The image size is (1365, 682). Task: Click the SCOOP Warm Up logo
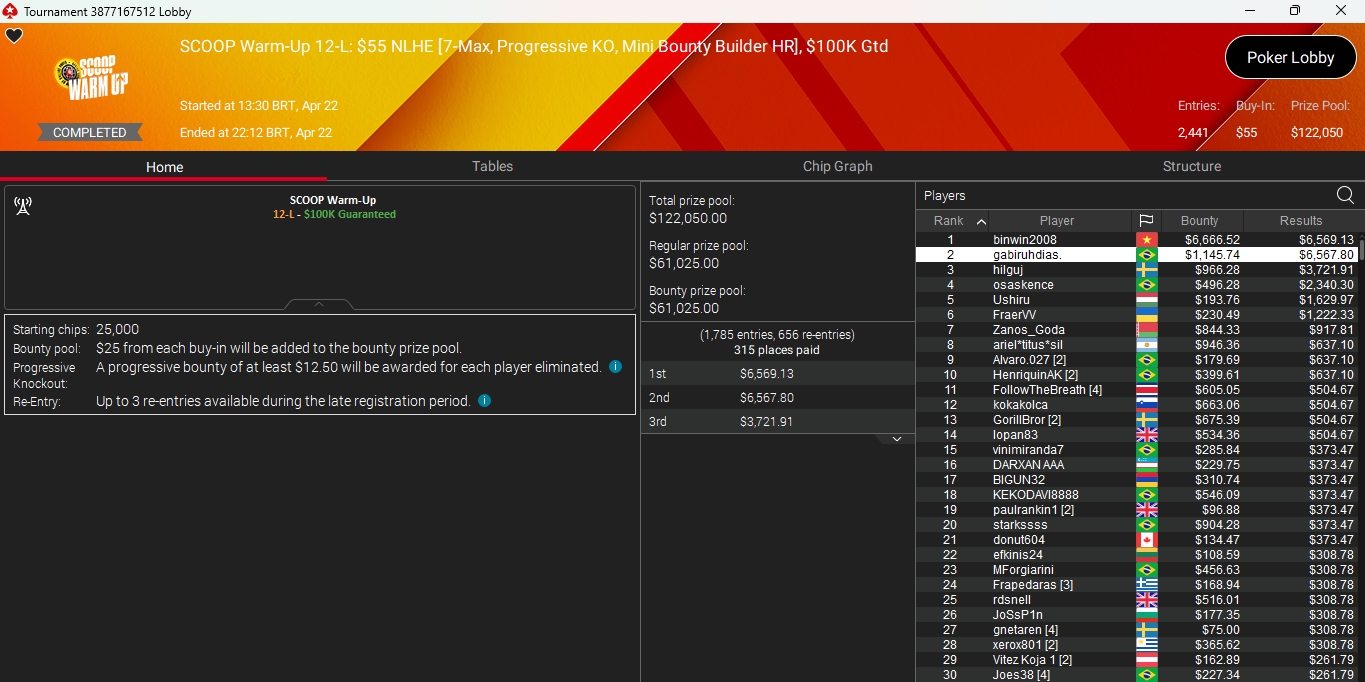(91, 79)
